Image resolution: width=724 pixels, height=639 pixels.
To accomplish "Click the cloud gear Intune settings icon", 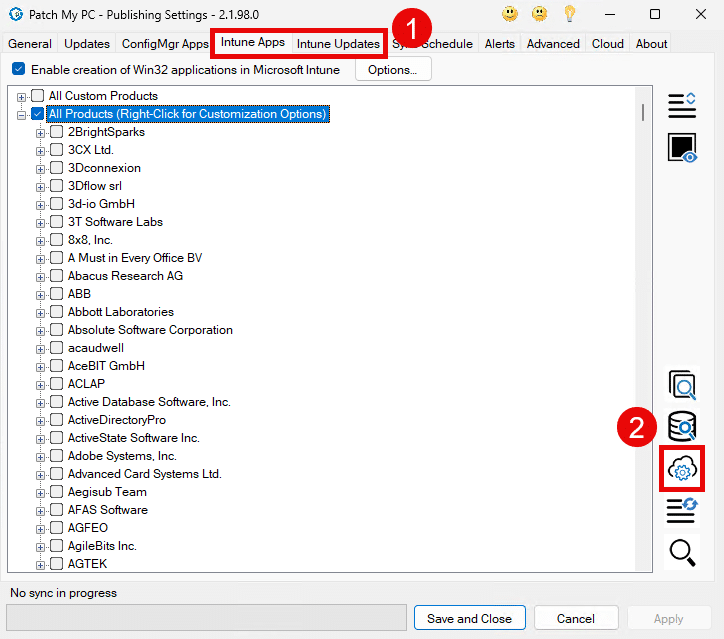I will 682,469.
